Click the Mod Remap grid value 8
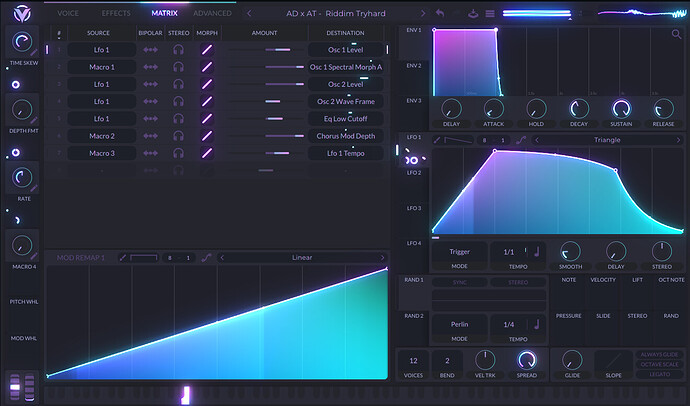The width and height of the screenshot is (690, 406). 170,258
